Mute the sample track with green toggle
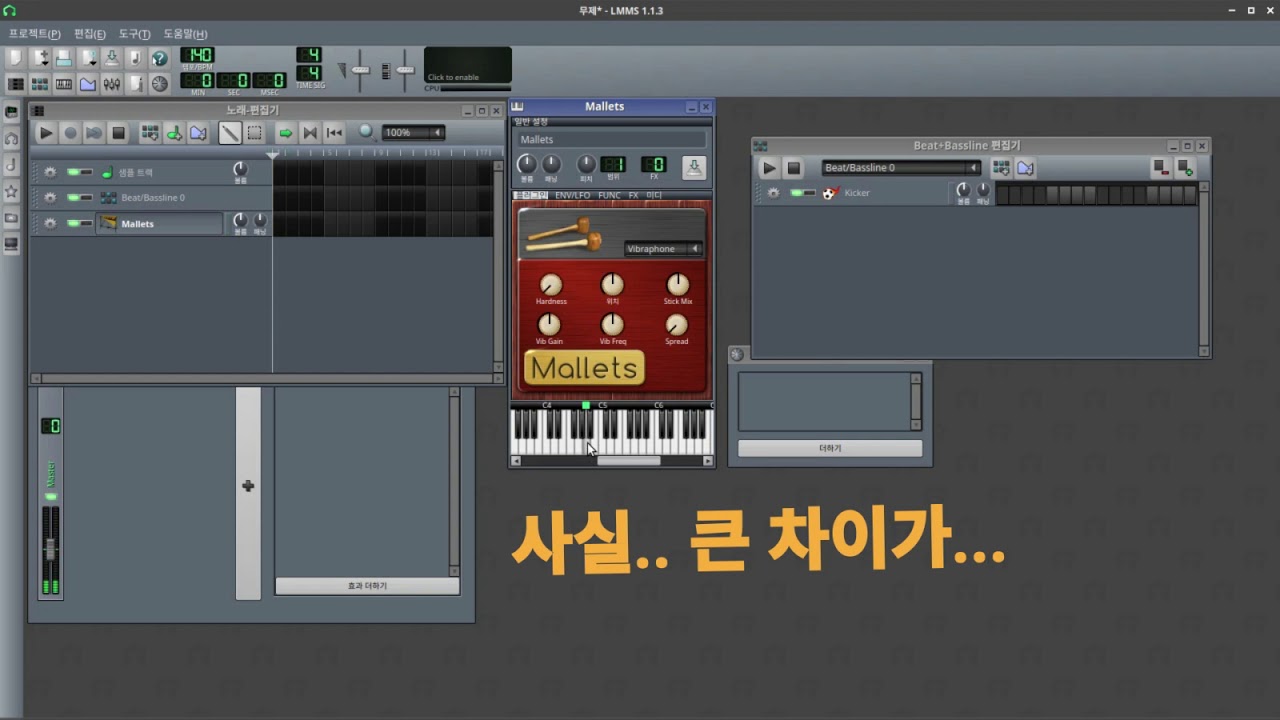Image resolution: width=1280 pixels, height=720 pixels. point(74,172)
